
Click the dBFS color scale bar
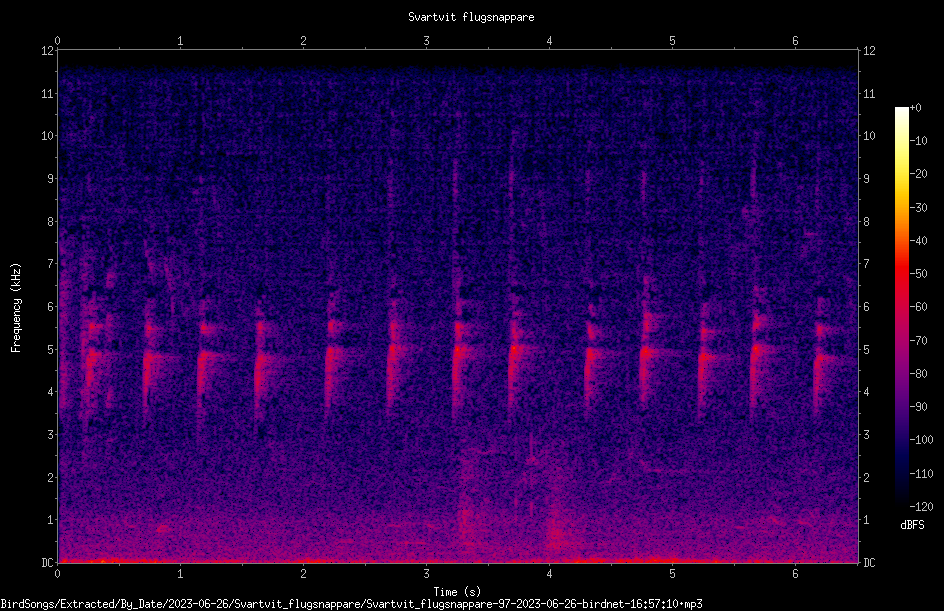click(x=901, y=306)
